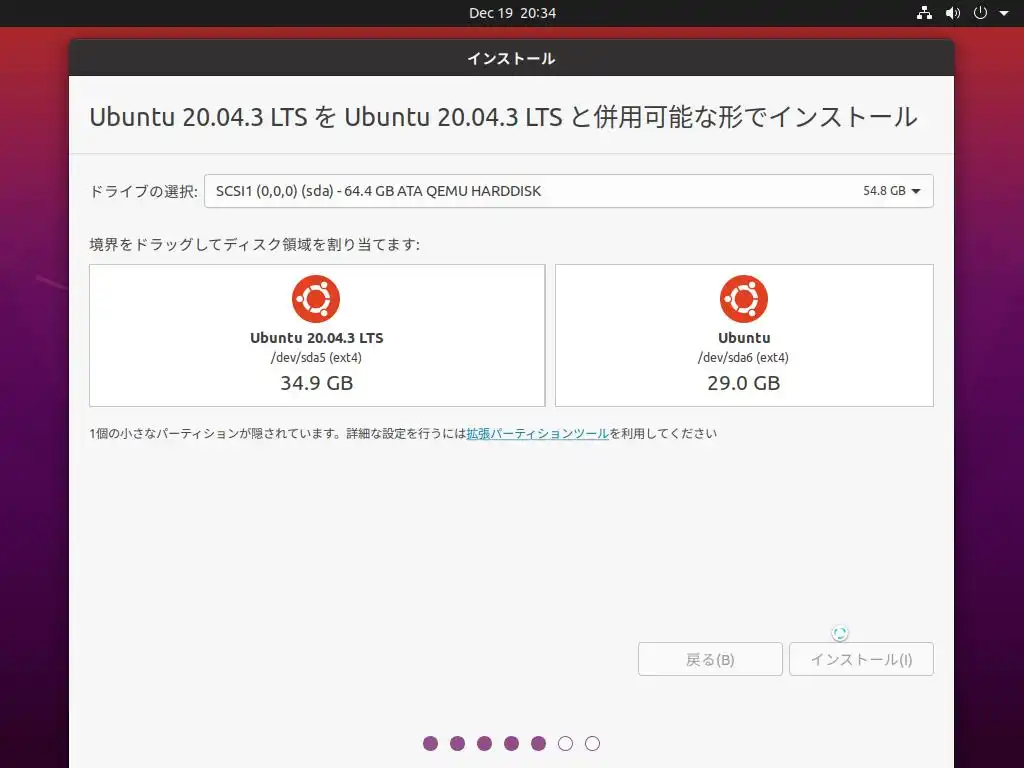Click the Ubuntu logo on /dev/sda6 partition
The width and height of the screenshot is (1024, 768).
744,298
